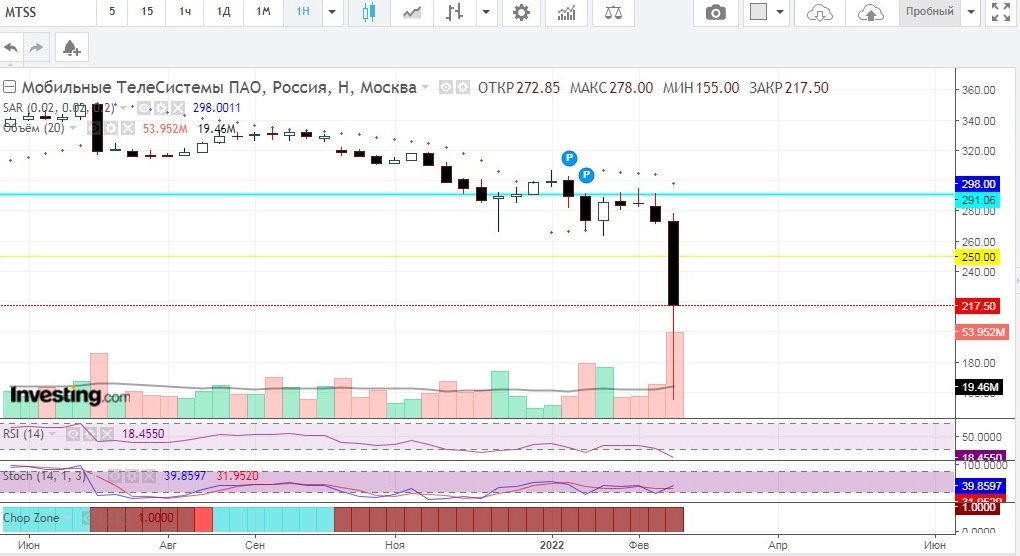Expand the timeframe dropdown arrow

click(x=332, y=12)
